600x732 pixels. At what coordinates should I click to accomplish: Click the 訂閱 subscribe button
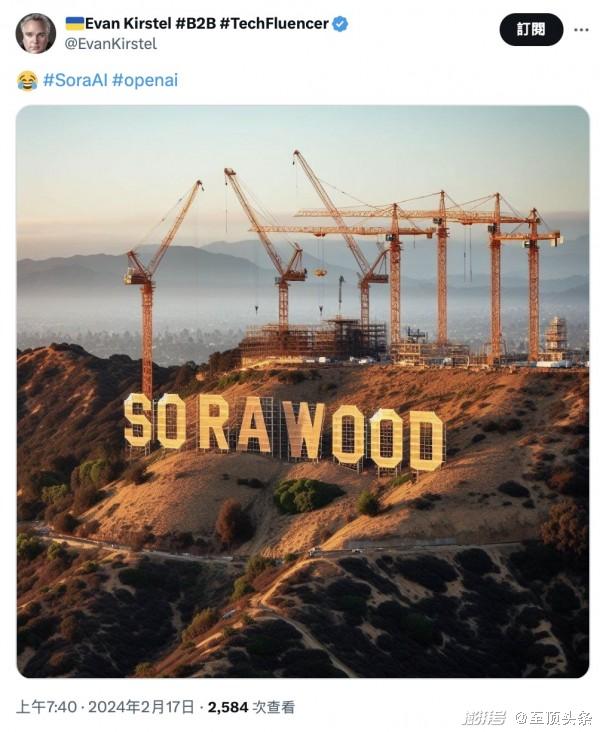point(531,30)
